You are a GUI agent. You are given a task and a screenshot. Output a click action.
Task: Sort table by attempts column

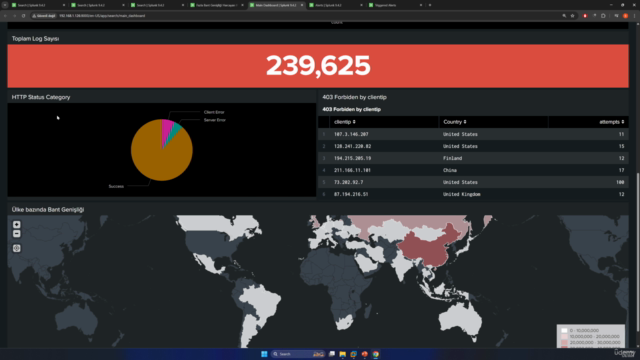pyautogui.click(x=611, y=122)
